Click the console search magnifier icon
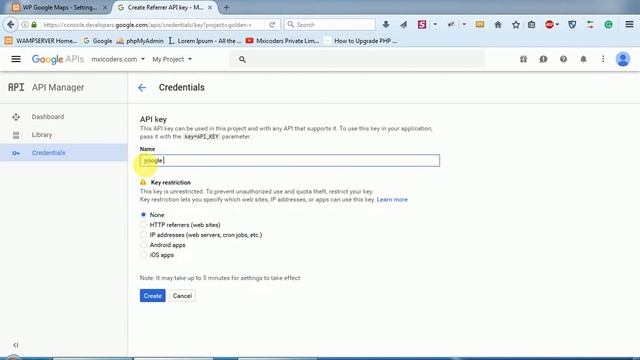Image resolution: width=640 pixels, height=360 pixels. (242, 60)
